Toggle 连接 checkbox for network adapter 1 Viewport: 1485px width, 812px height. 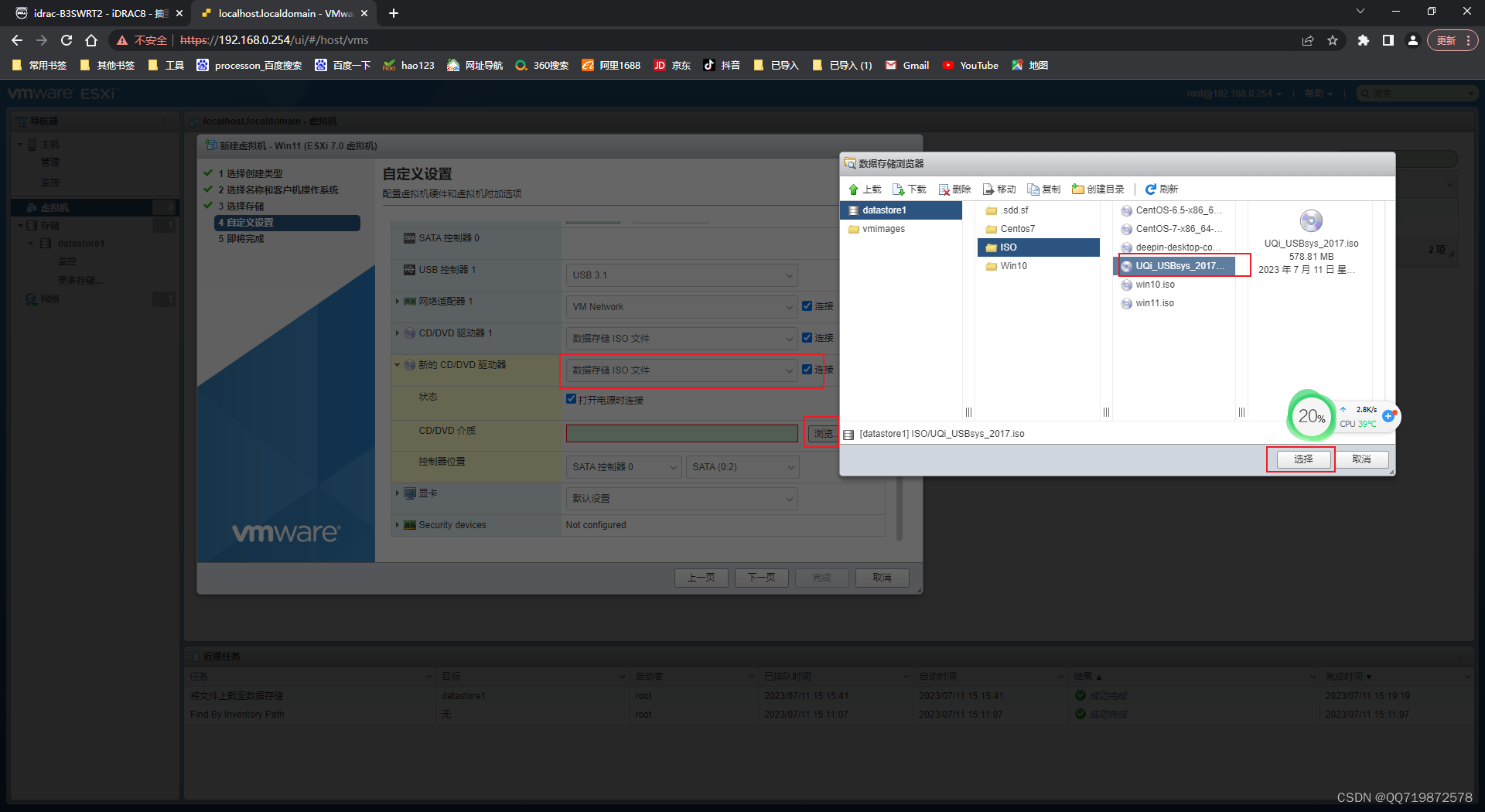click(x=807, y=306)
